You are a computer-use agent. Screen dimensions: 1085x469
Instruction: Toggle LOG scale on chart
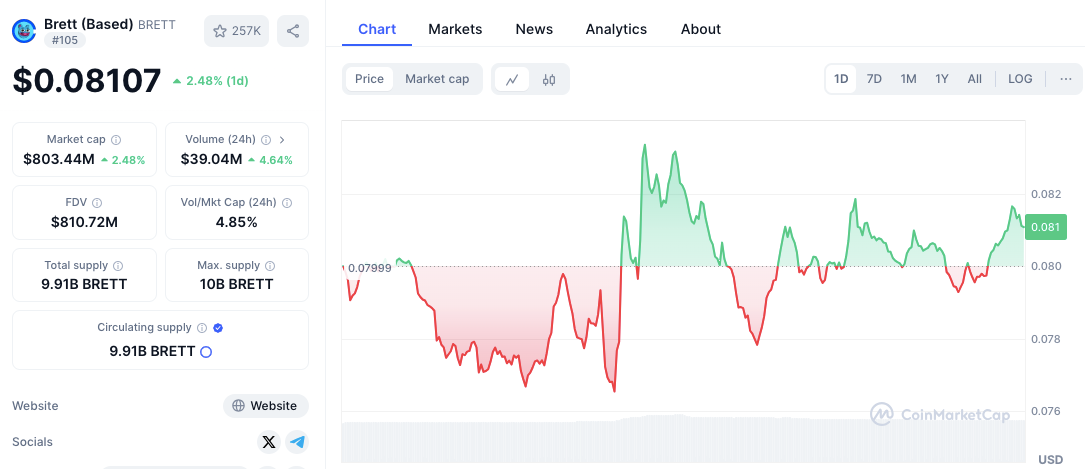(1020, 79)
